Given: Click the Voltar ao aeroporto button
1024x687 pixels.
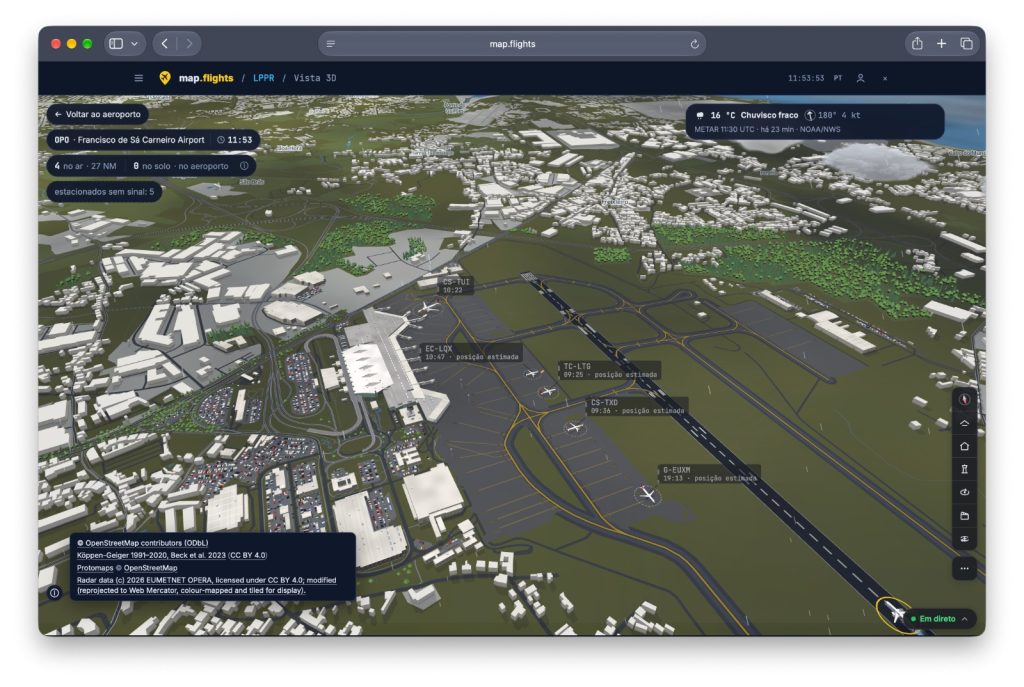Looking at the screenshot, I should coord(98,114).
